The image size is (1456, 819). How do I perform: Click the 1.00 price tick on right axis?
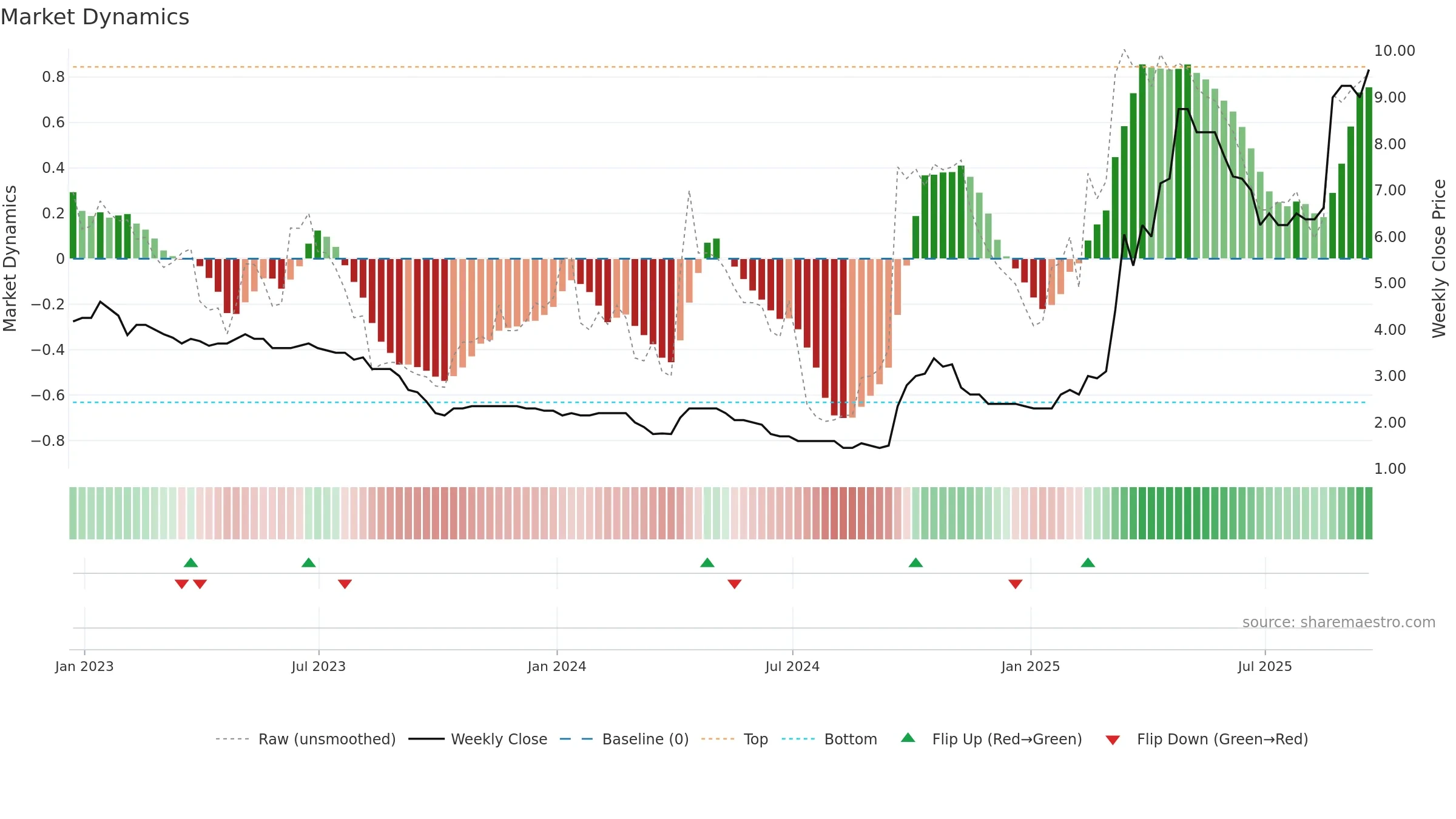(1390, 468)
